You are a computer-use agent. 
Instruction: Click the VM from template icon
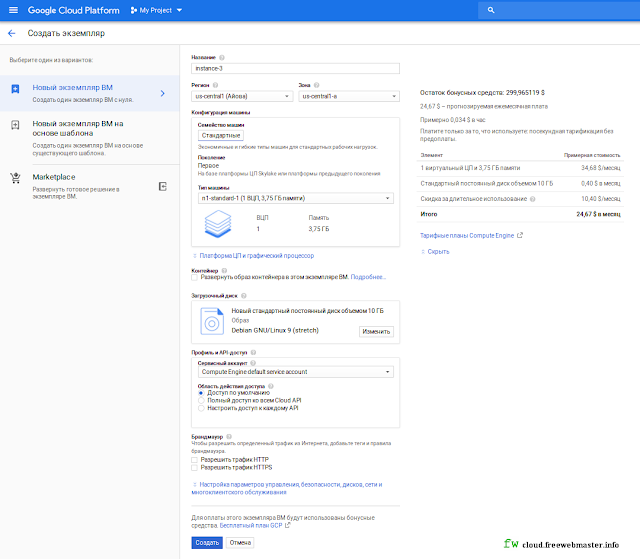[15, 125]
